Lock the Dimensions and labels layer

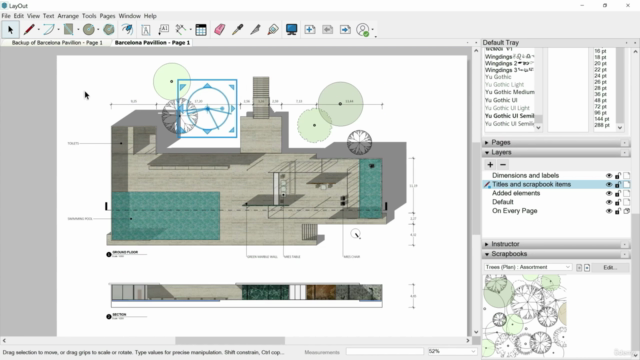pos(618,176)
